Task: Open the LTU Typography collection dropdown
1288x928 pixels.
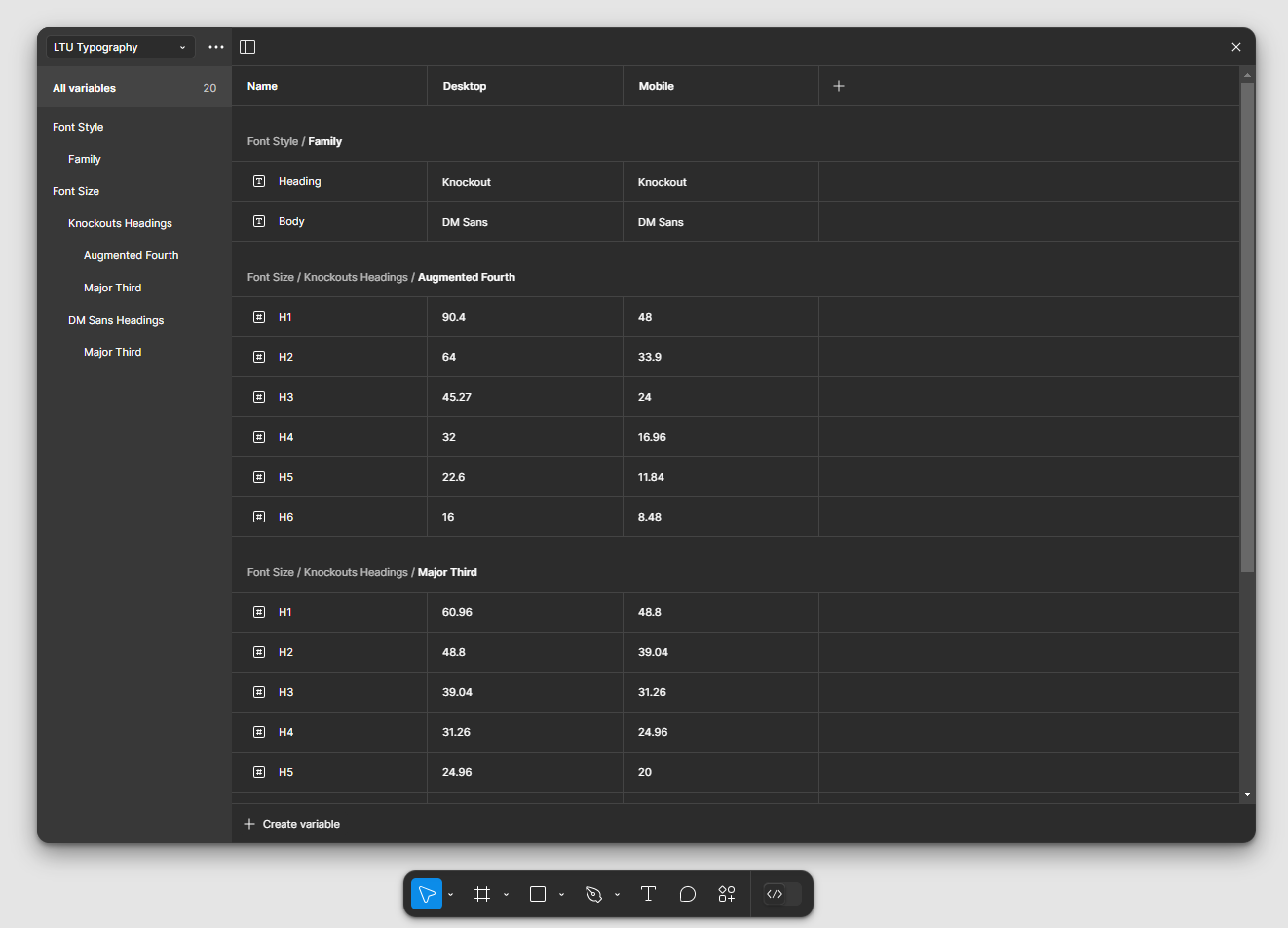Action: coord(119,46)
